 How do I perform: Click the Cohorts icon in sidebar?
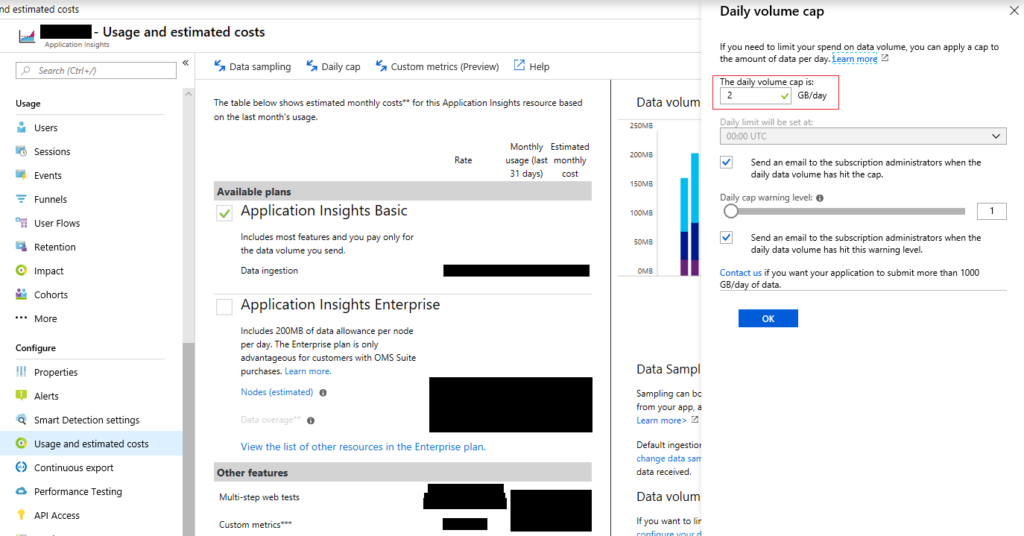coord(22,294)
